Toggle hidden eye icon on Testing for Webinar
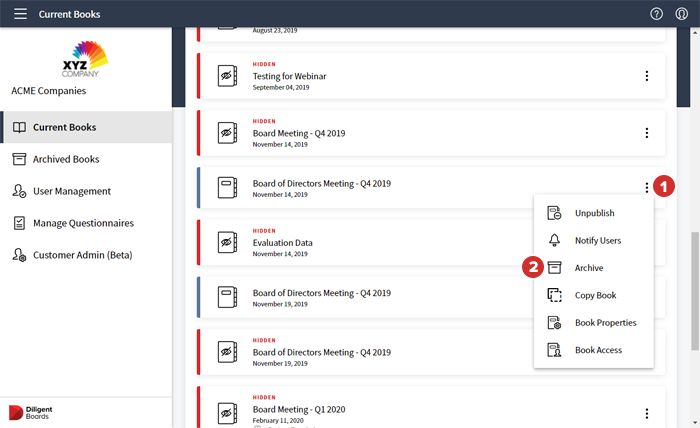Screen dimensions: 700x428 click(x=227, y=76)
